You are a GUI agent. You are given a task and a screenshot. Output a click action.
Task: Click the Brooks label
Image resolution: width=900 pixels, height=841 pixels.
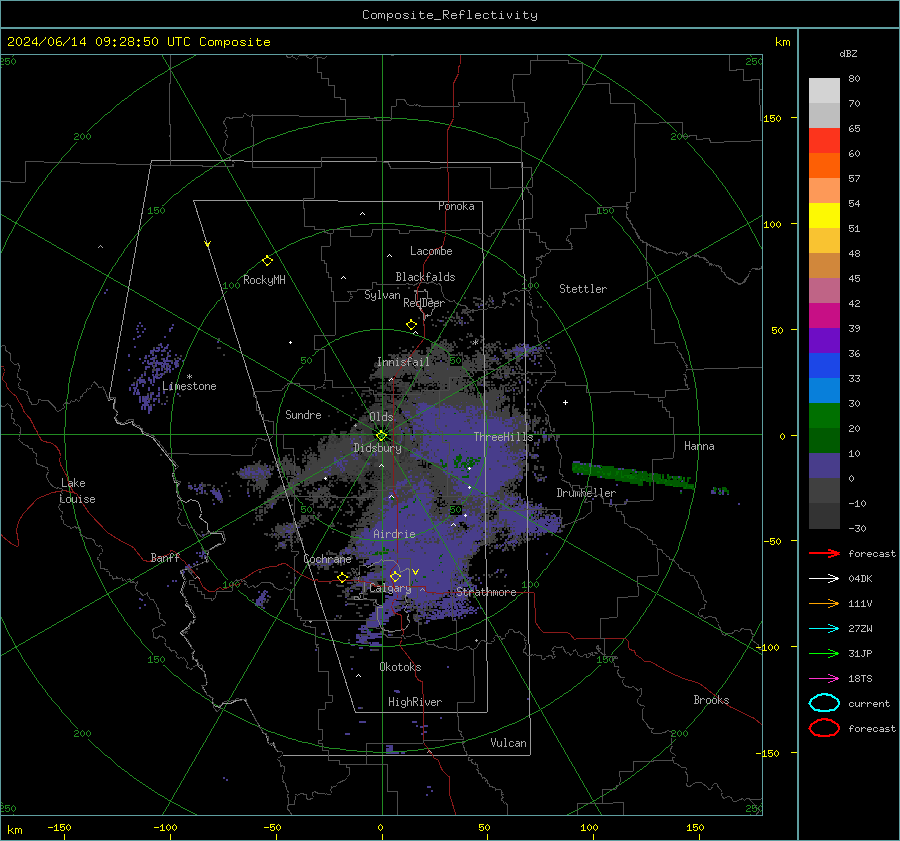711,700
